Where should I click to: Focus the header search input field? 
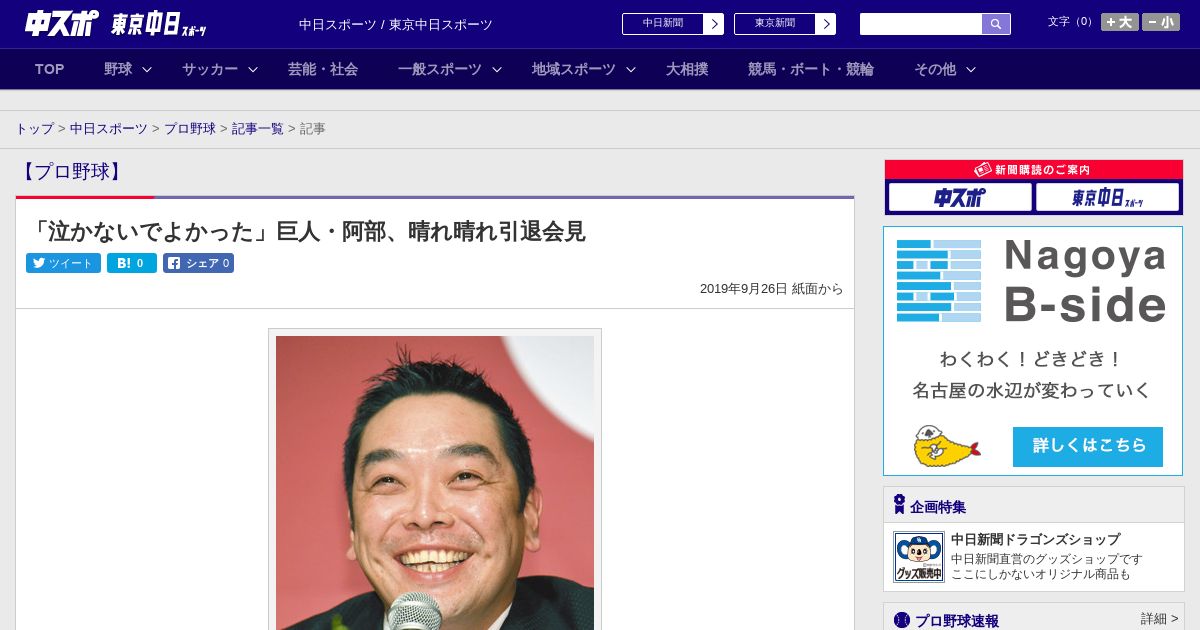[921, 24]
